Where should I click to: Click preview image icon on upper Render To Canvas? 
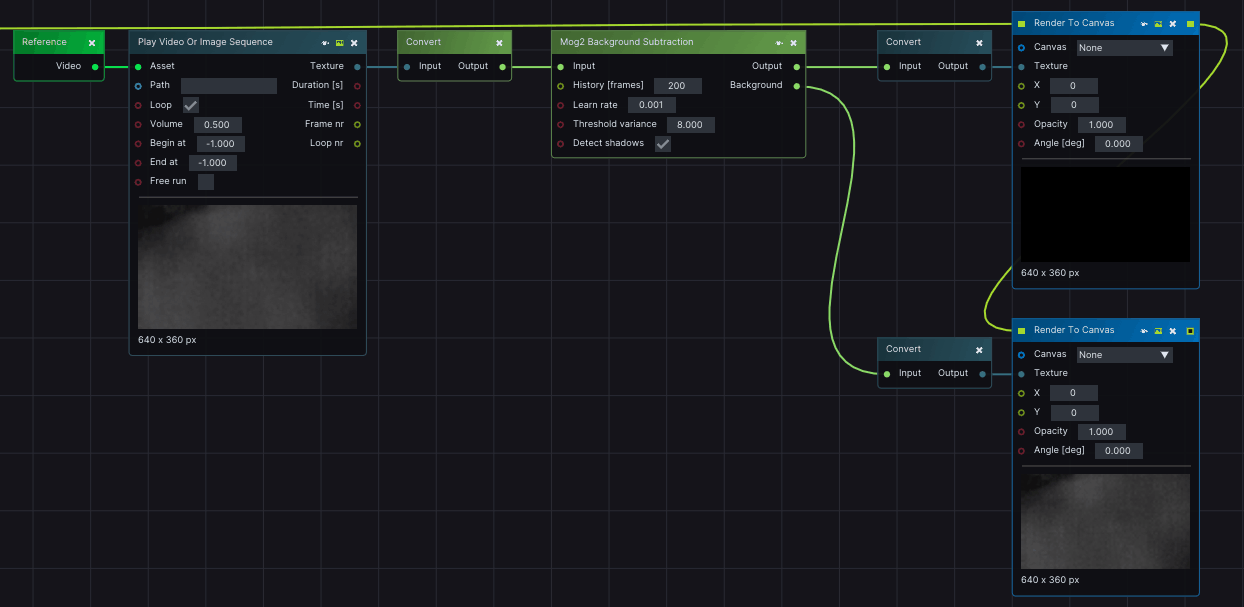[x=1158, y=23]
